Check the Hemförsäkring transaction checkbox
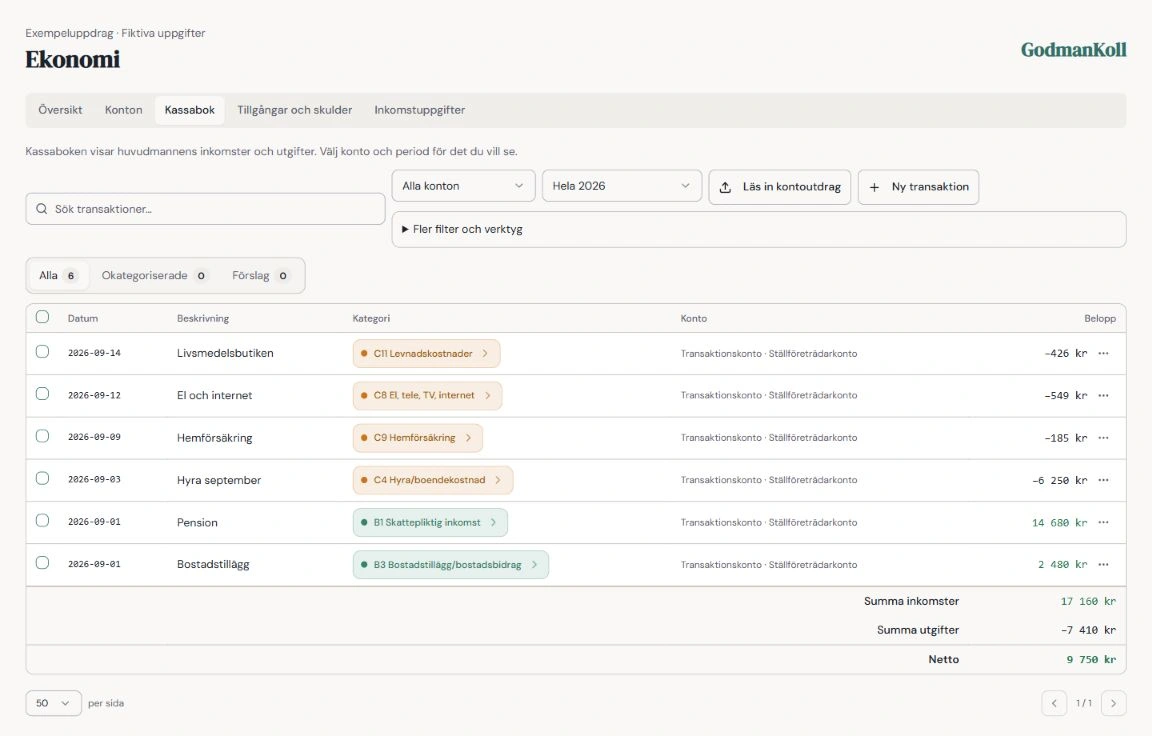 tap(43, 436)
